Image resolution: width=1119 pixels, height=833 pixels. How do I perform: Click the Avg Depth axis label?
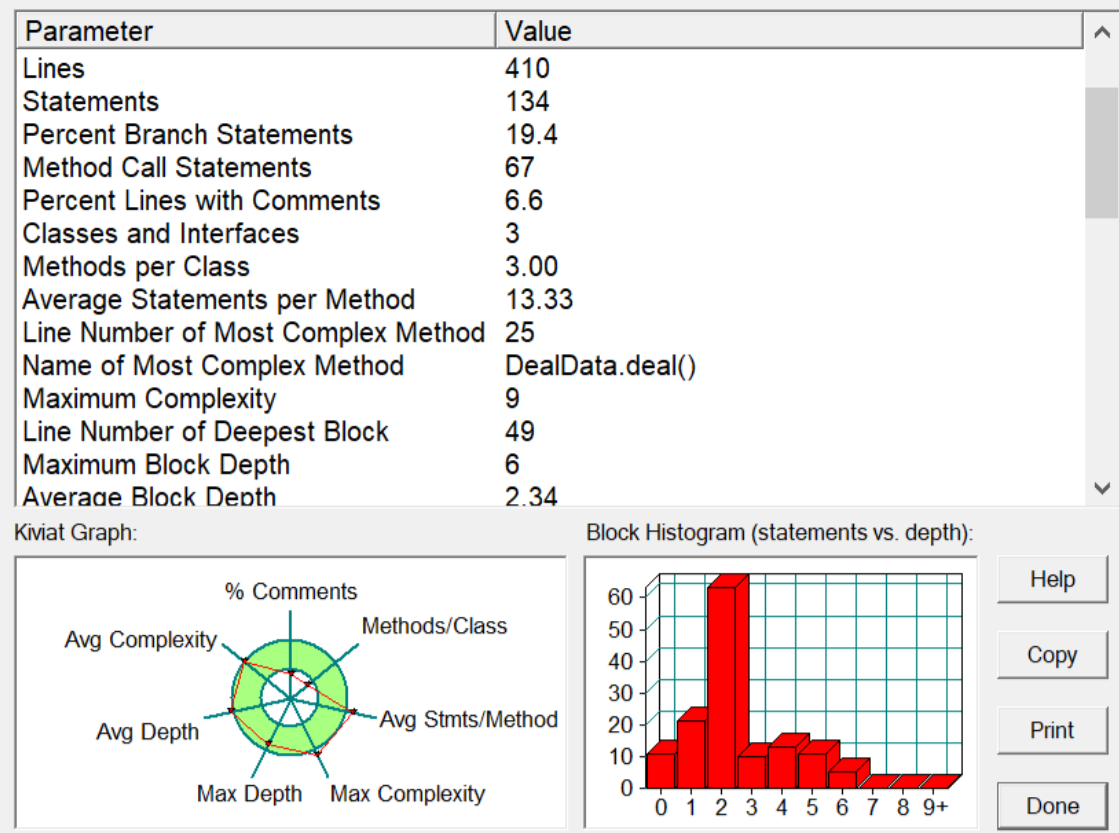point(147,732)
